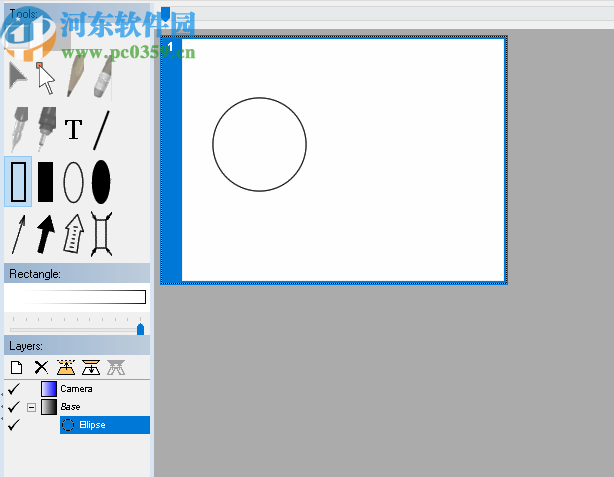This screenshot has height=477, width=614.
Task: Click the rectangle line style preview box
Action: (77, 297)
